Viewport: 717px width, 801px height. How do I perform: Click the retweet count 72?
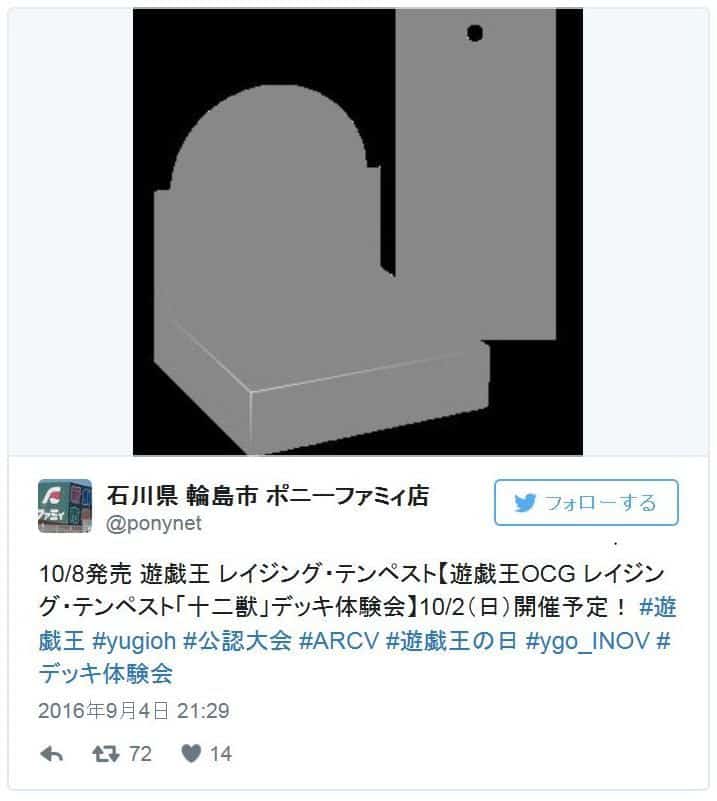tap(140, 754)
